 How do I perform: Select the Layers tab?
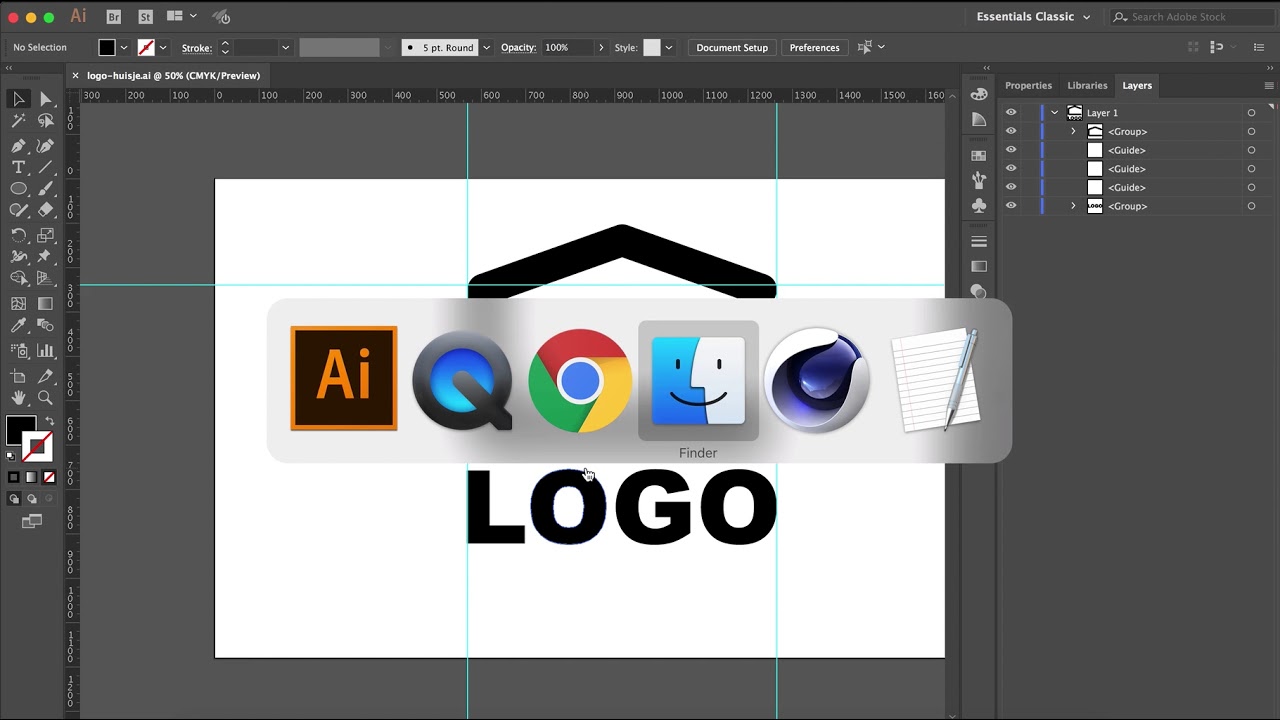pyautogui.click(x=1137, y=86)
